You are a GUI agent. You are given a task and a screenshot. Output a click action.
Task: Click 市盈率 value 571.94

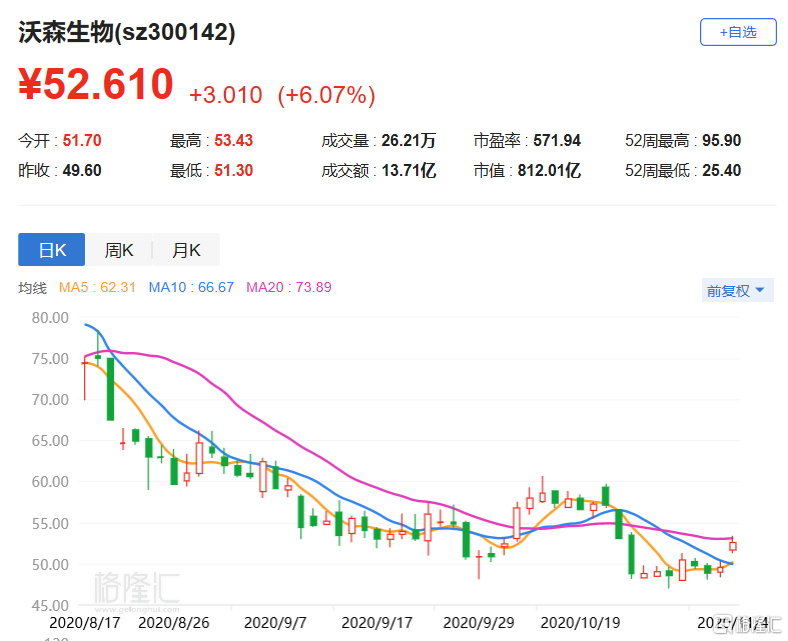coord(557,140)
